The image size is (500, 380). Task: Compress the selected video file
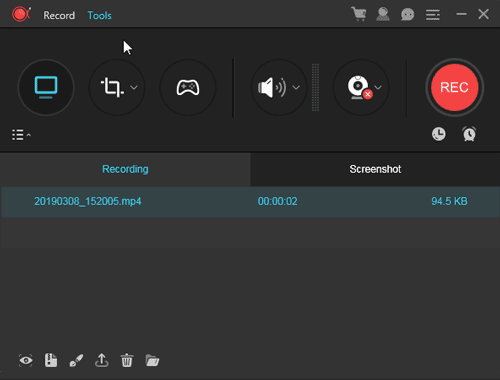point(51,360)
